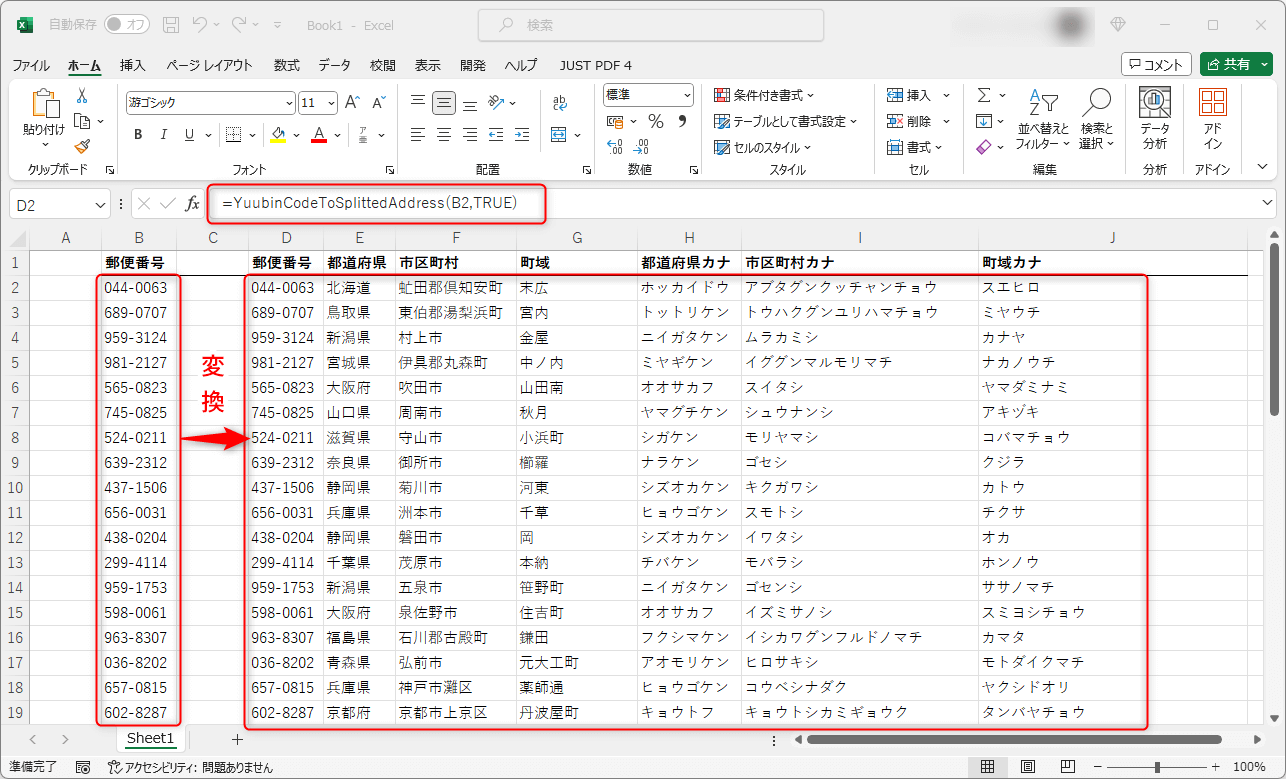Click the Save floppy disk icon
The width and height of the screenshot is (1286, 779).
pos(171,25)
